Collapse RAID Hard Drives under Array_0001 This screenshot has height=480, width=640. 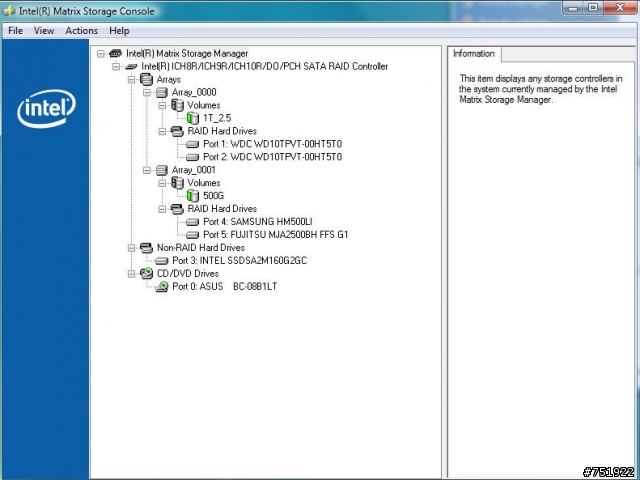click(x=162, y=209)
